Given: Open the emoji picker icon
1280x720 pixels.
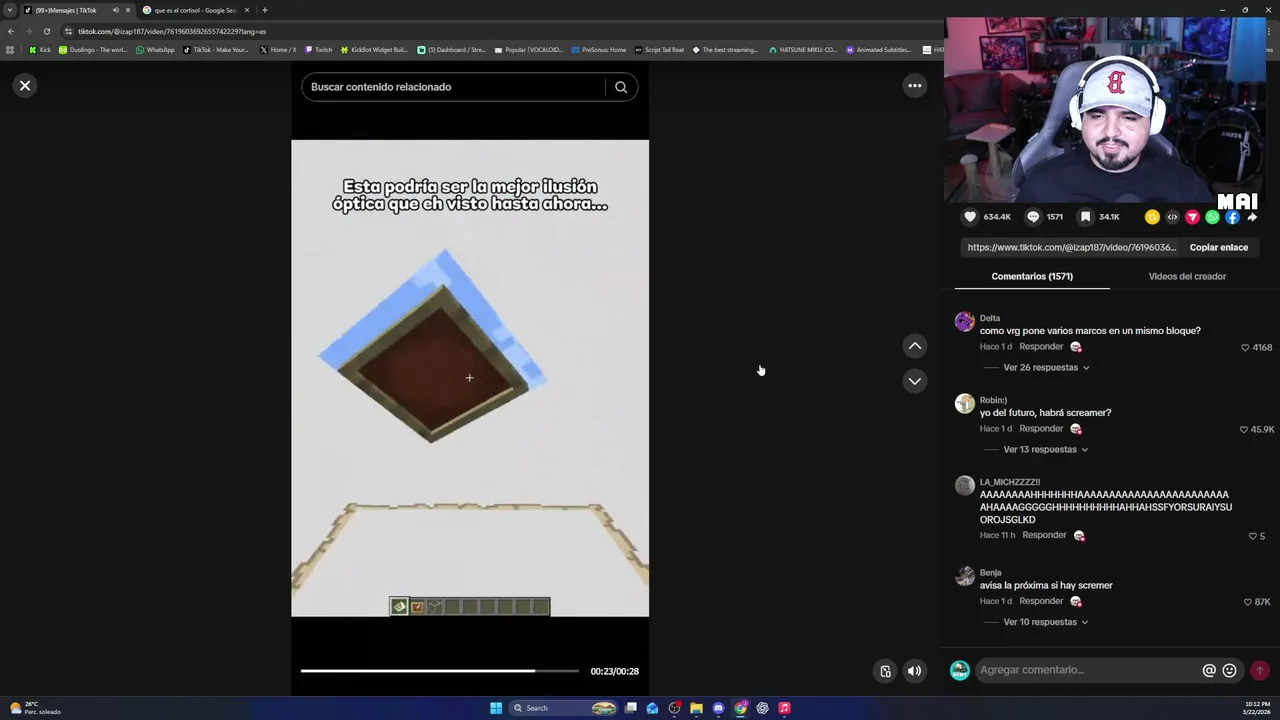Looking at the screenshot, I should click(x=1230, y=671).
